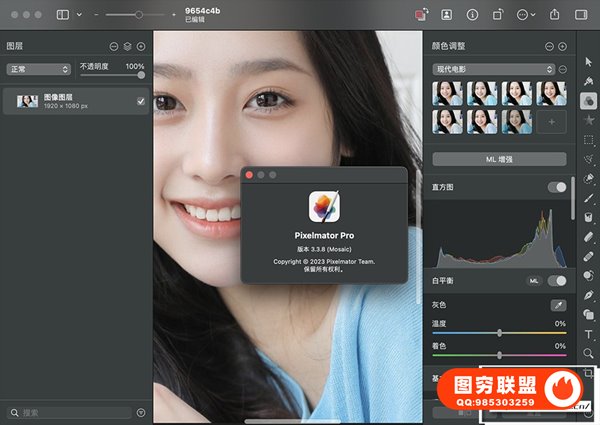Image resolution: width=600 pixels, height=425 pixels.
Task: Select the Type (T) tool
Action: tap(589, 334)
